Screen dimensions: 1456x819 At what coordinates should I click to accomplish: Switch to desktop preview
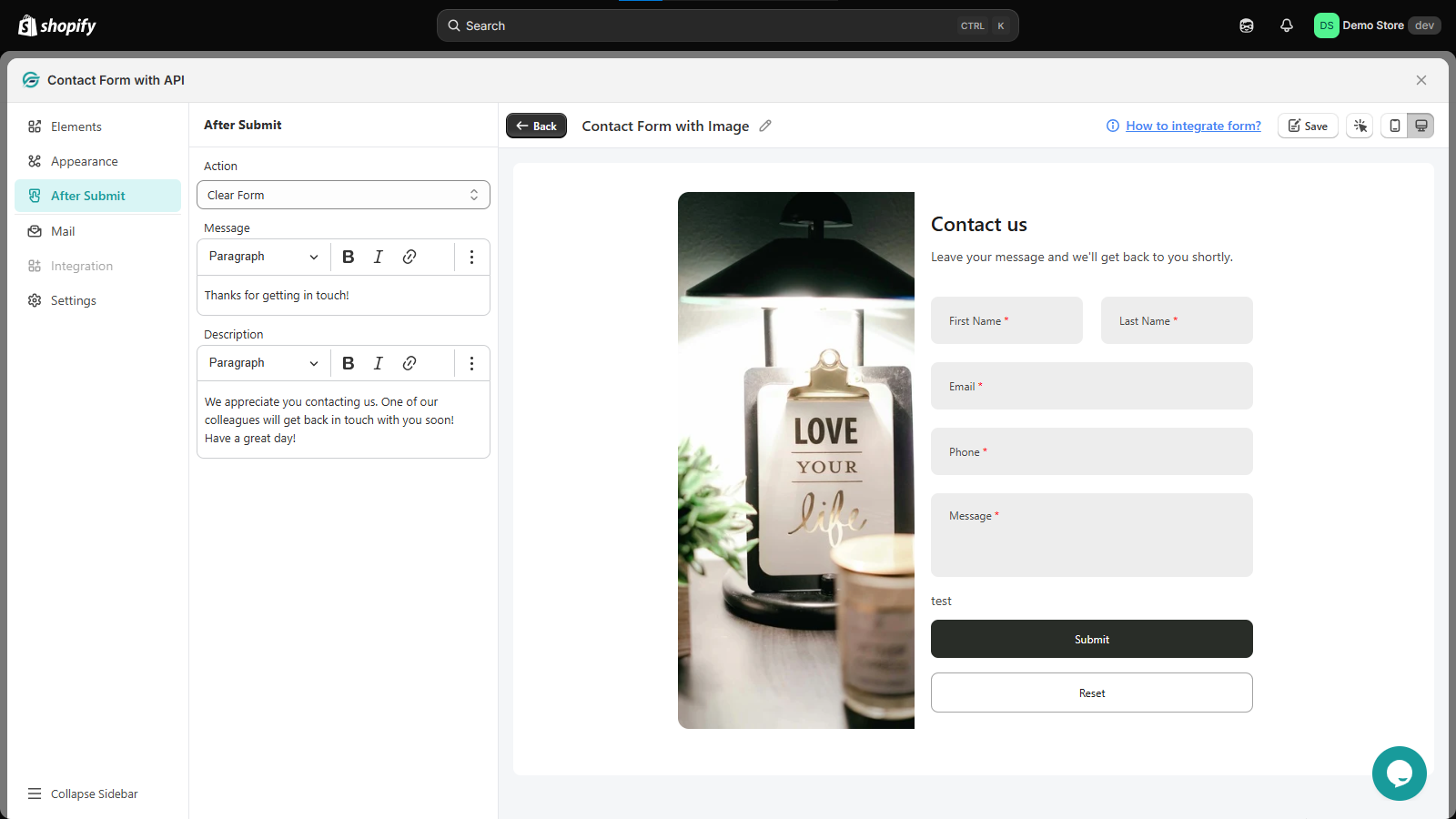click(x=1421, y=126)
